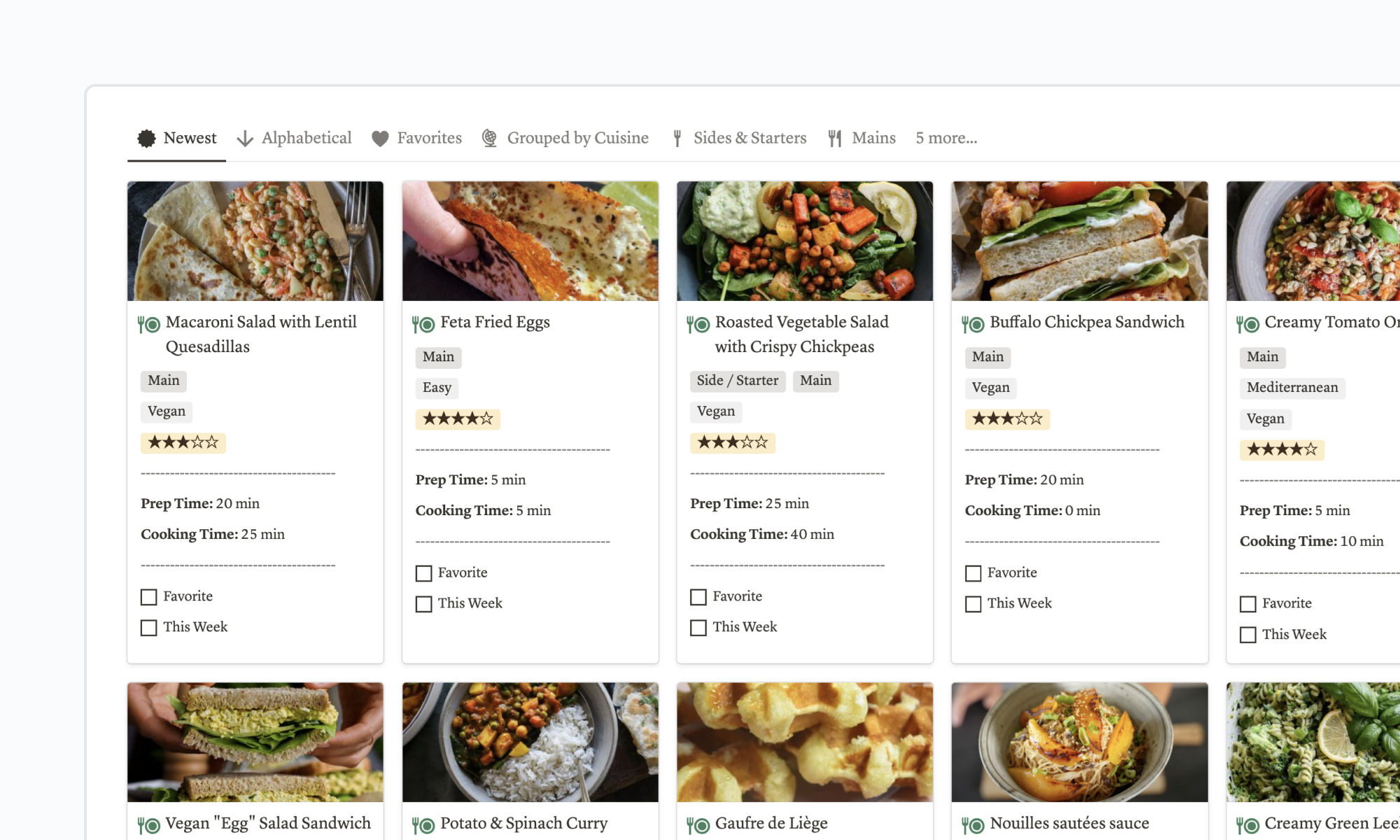Click the plate icon beside Feta Fried Eggs

pos(423,324)
